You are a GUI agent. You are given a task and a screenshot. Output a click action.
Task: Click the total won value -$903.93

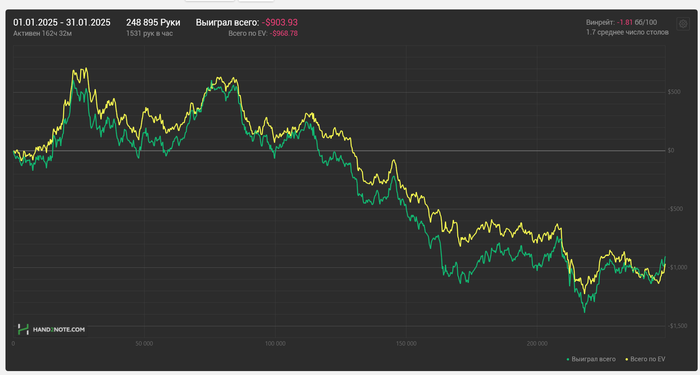[279, 23]
